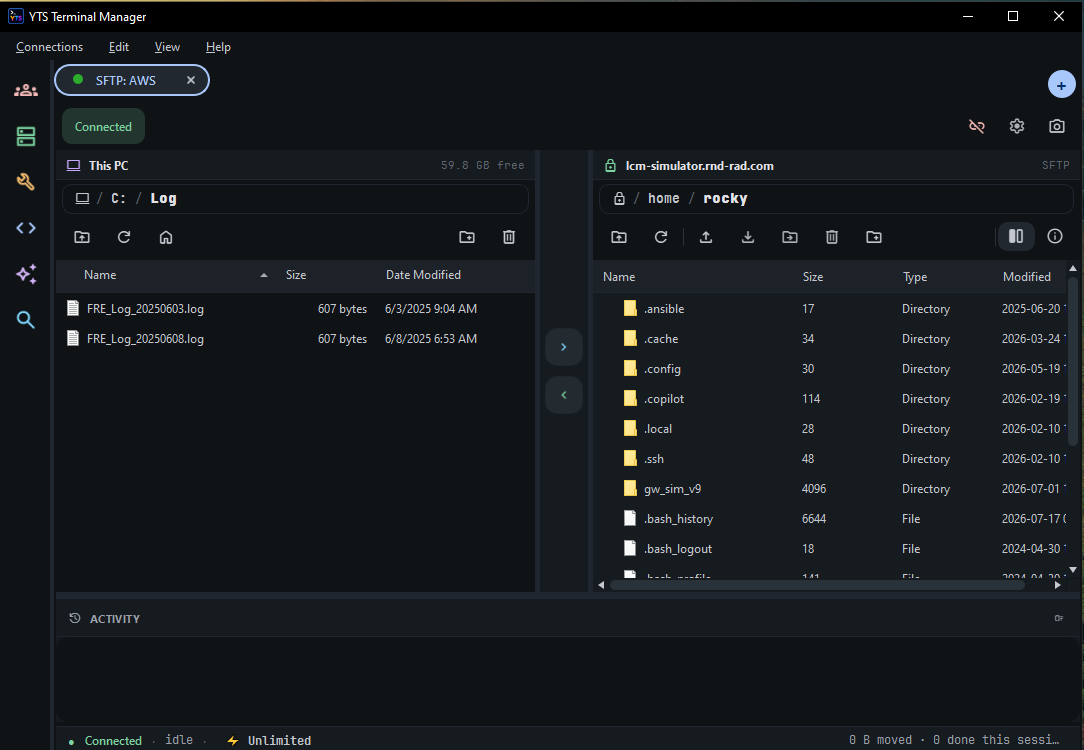Create new folder in local pane
This screenshot has height=750, width=1084.
pos(467,237)
